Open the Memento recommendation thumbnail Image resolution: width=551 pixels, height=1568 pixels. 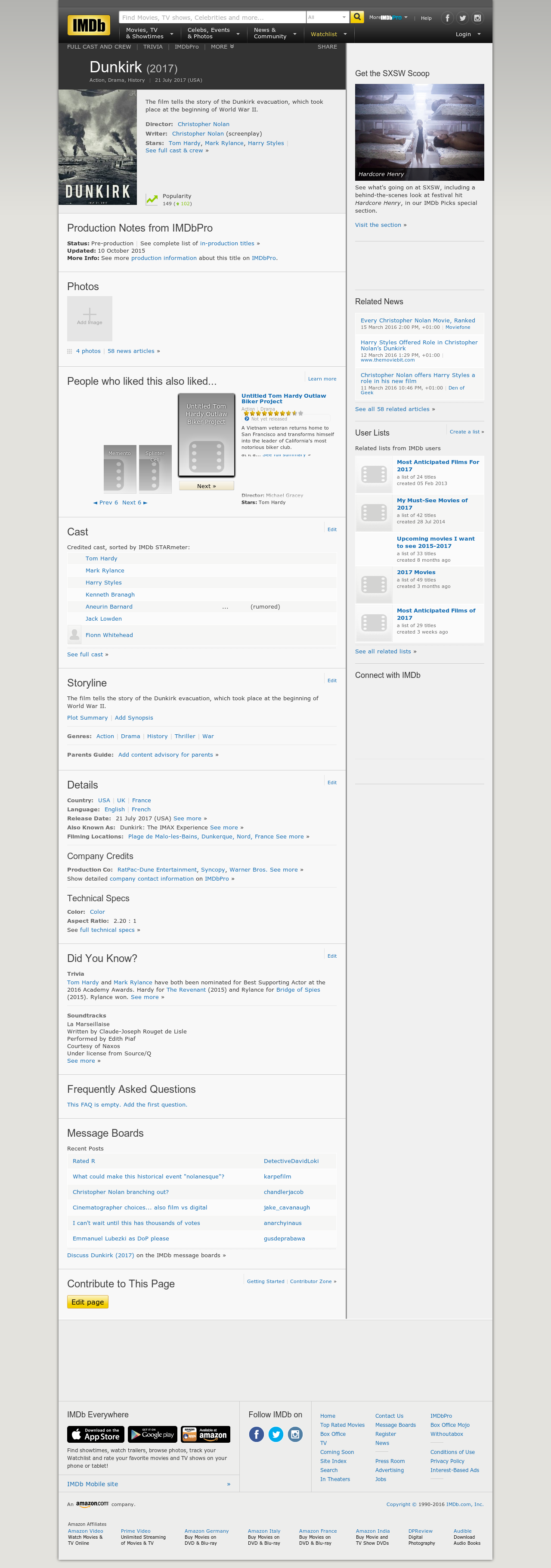[119, 469]
